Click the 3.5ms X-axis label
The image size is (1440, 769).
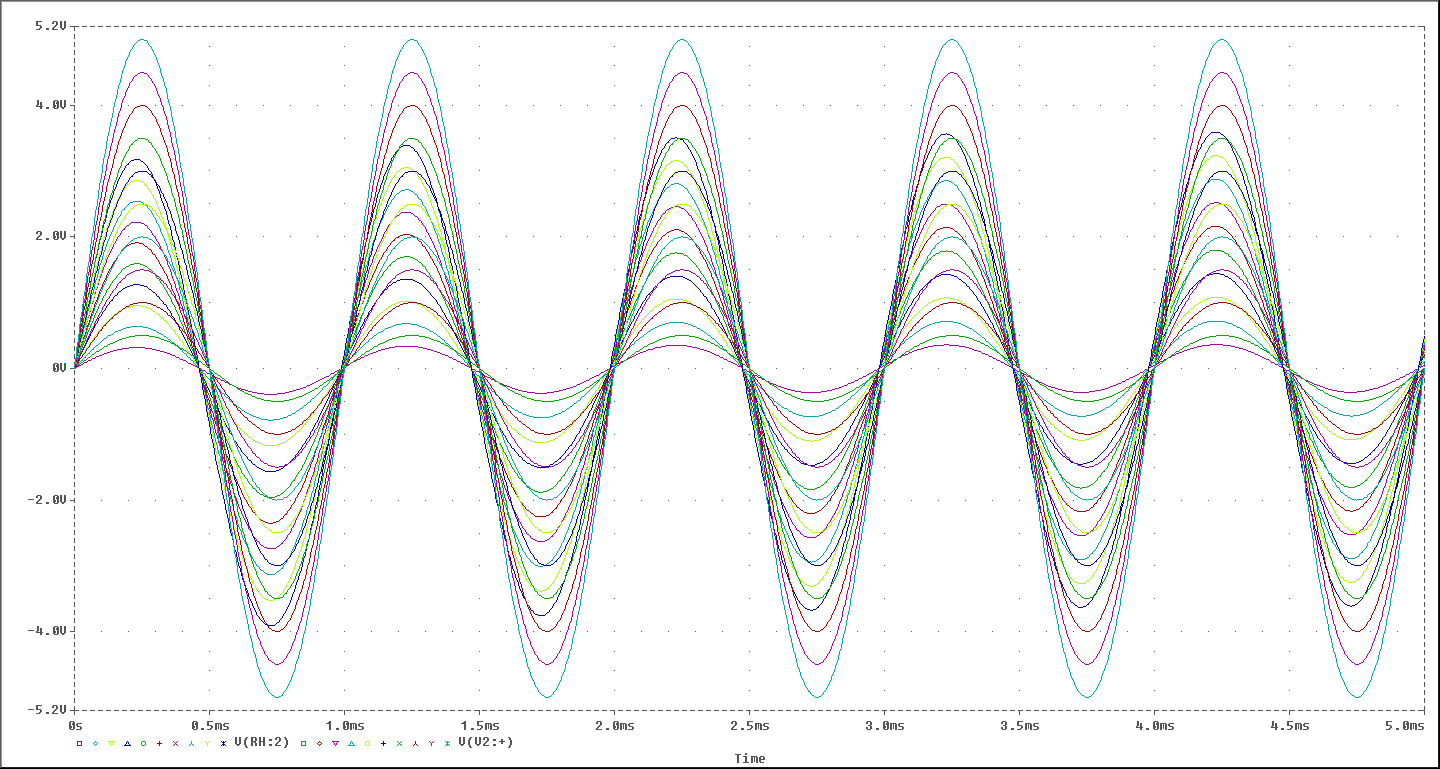(x=1019, y=724)
